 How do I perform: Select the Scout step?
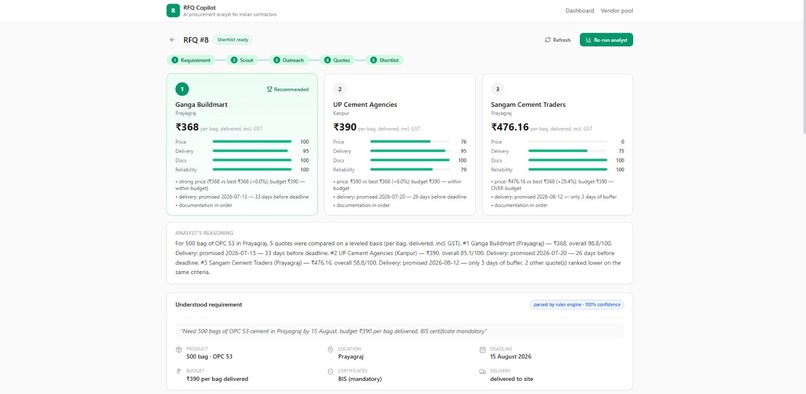[x=242, y=60]
